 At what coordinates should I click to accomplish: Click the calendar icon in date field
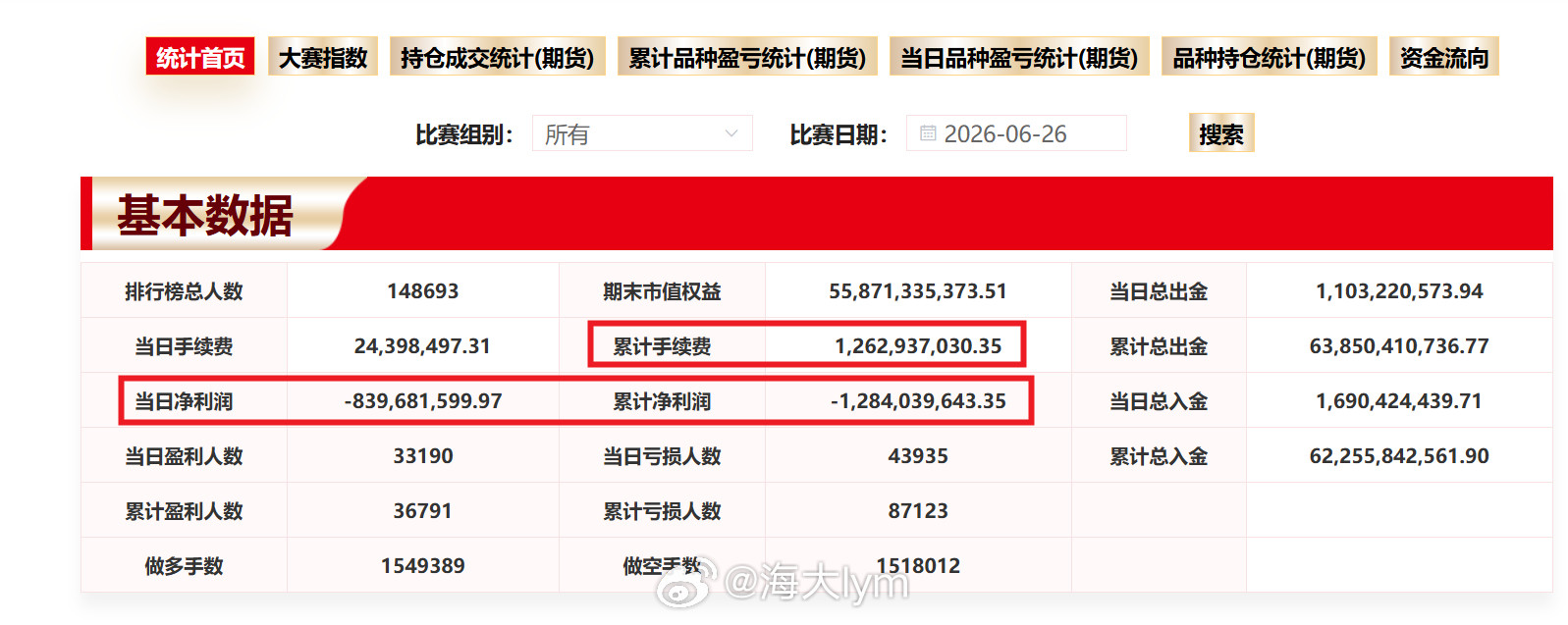pos(928,133)
